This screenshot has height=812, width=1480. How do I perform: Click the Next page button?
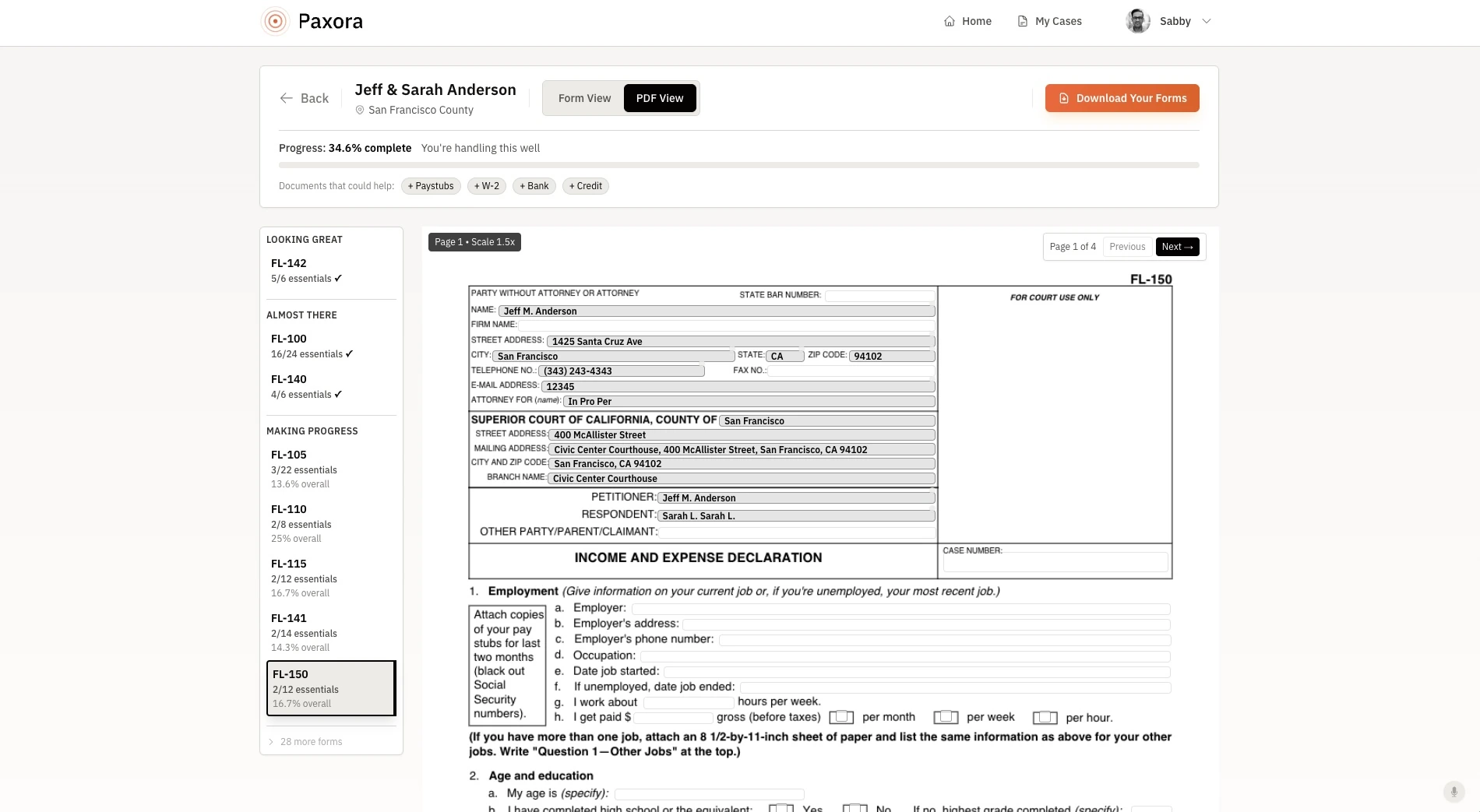tap(1177, 247)
